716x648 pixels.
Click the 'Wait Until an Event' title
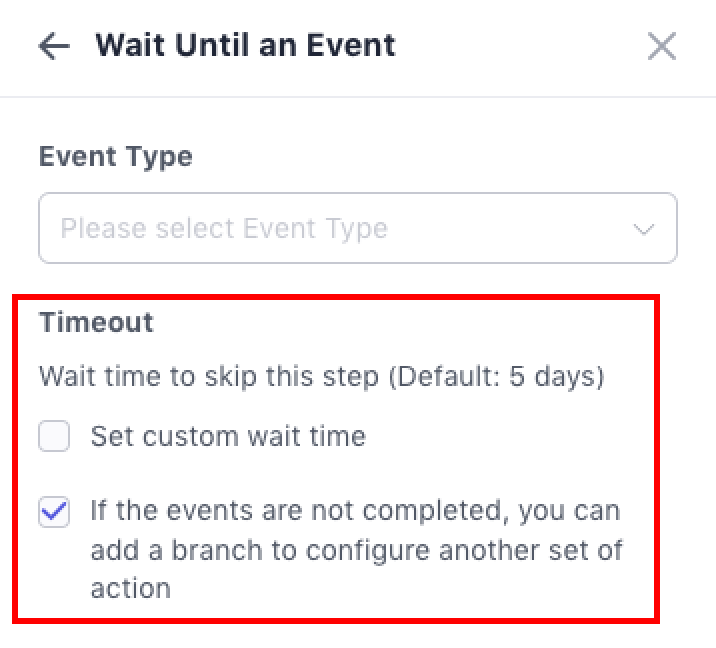pos(245,46)
